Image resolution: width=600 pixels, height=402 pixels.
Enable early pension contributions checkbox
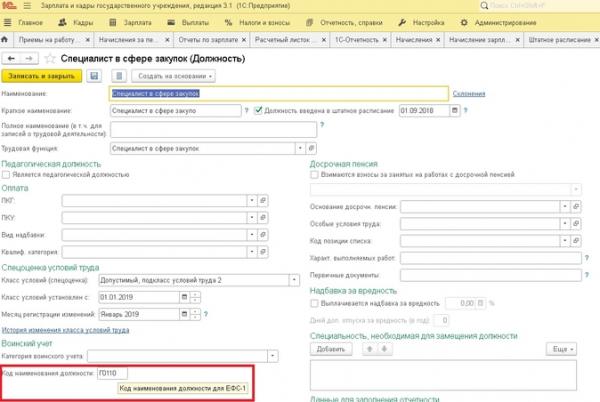pos(314,174)
